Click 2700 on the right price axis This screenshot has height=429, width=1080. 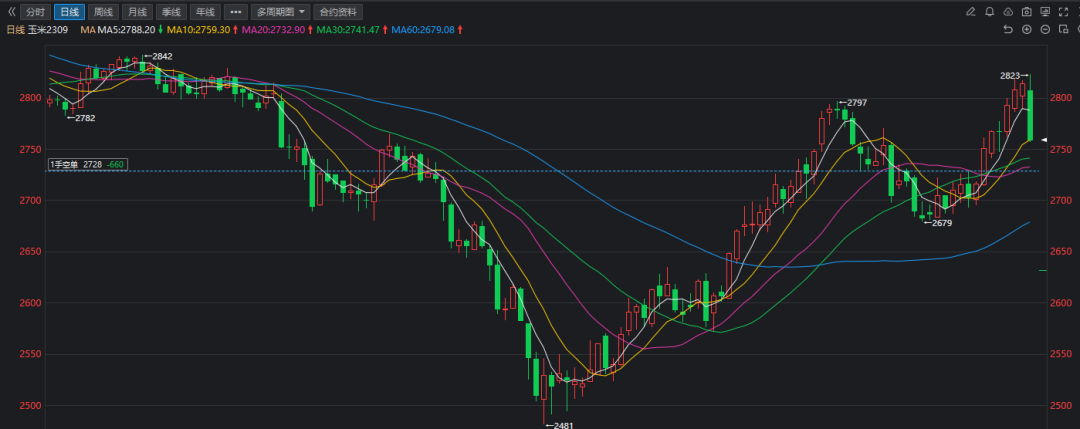[x=1062, y=200]
